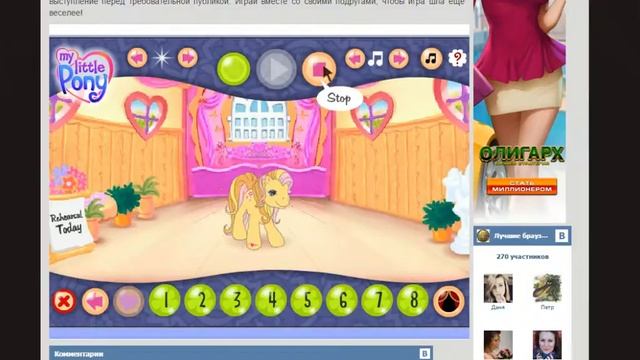Click the Stop button
Image resolution: width=640 pixels, height=360 pixels.
[x=319, y=69]
